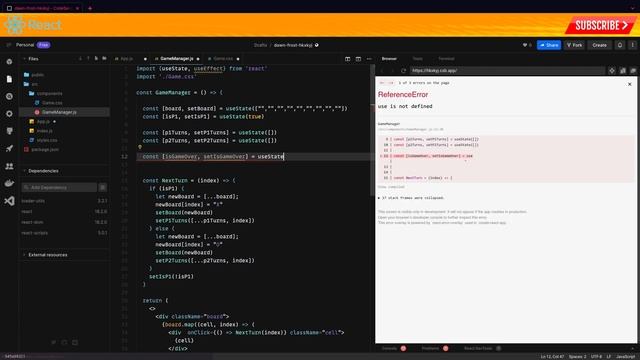
Task: Open the Explorer files icon in the sidebar
Action: click(x=9, y=79)
